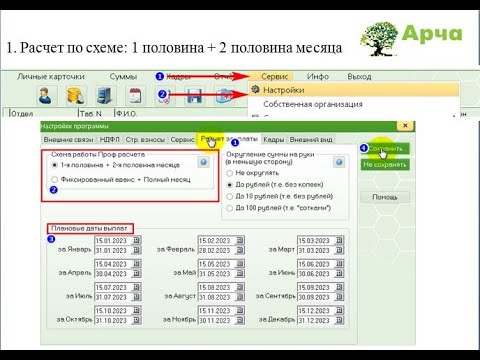Switch to the Кадры settings tab

coord(273,139)
